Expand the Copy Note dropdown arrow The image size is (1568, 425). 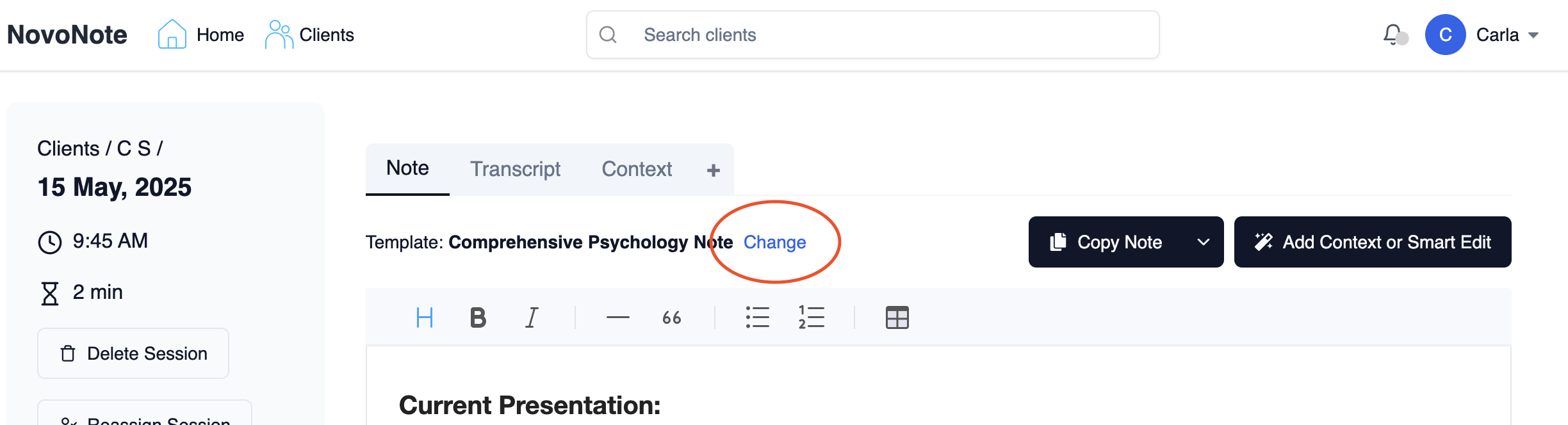point(1203,242)
